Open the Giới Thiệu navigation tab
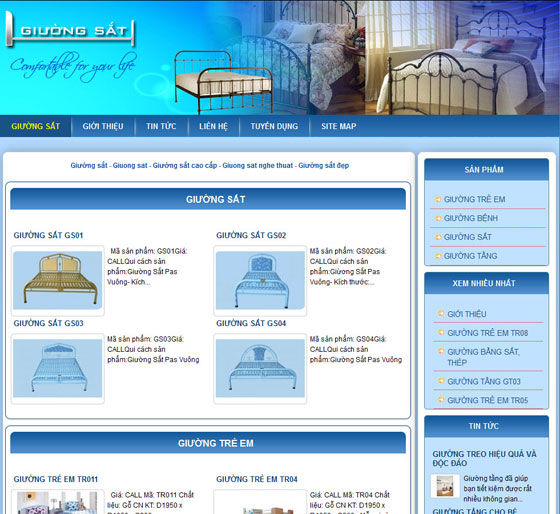Screen dimensions: 560x514 (103, 126)
